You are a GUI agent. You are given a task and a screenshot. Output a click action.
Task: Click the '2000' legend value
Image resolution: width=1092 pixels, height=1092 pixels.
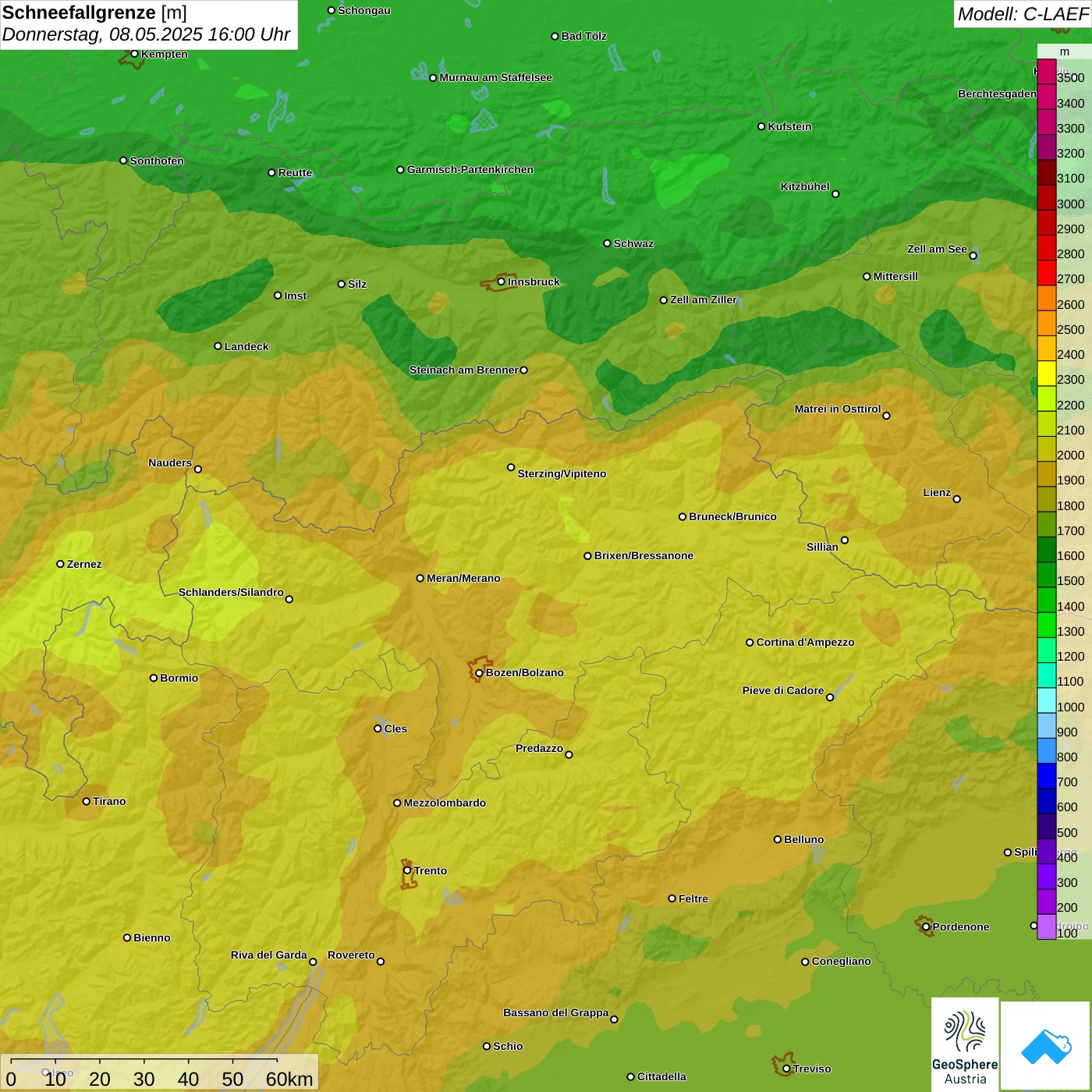click(x=1070, y=455)
